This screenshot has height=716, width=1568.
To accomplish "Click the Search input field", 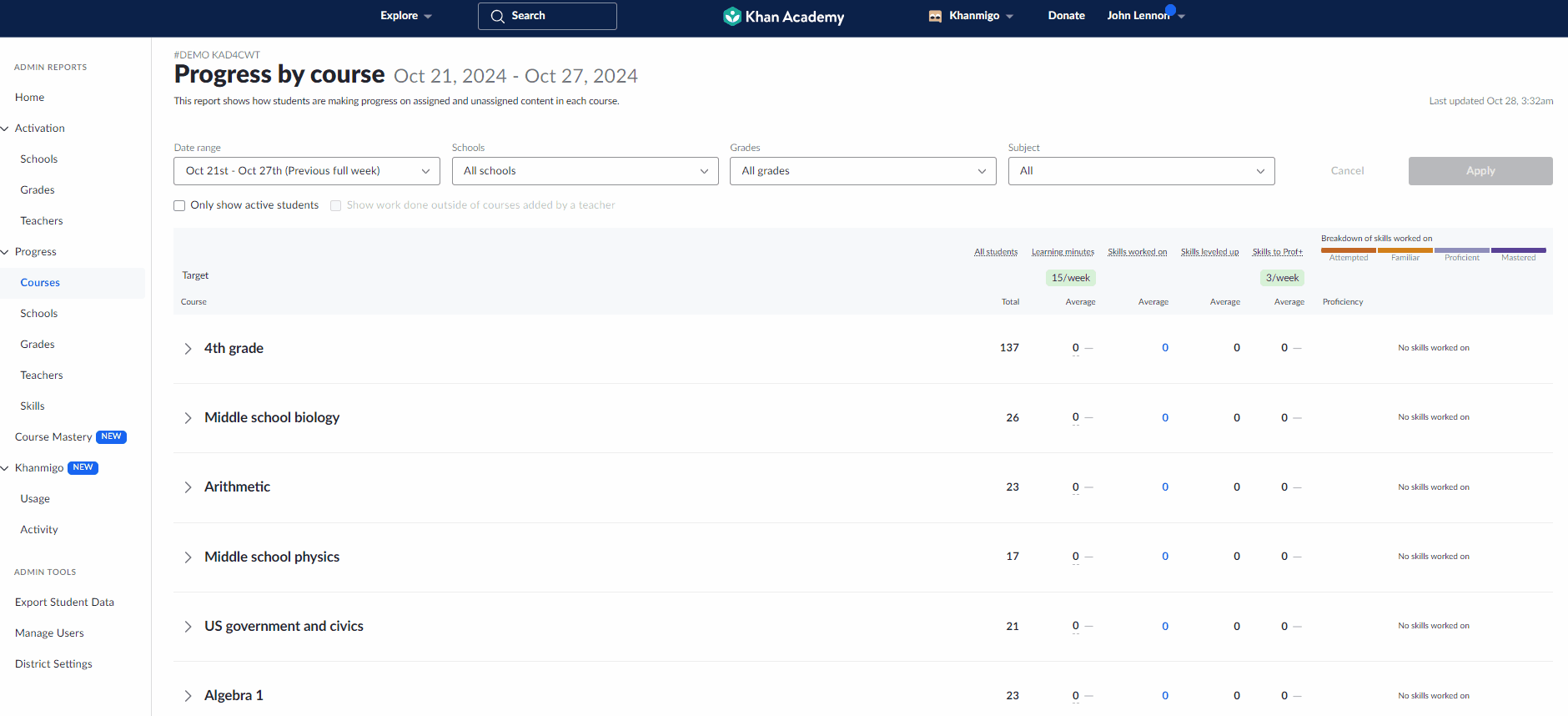I will [547, 16].
